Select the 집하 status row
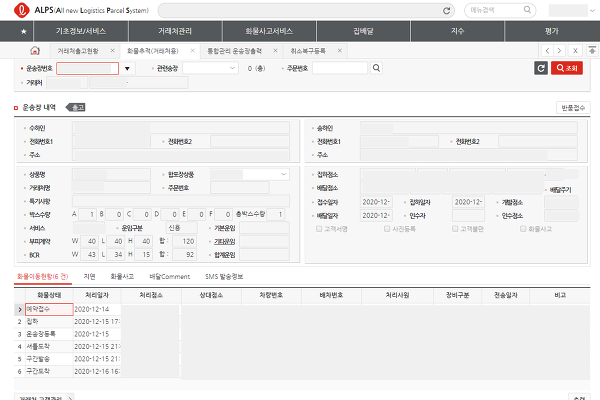Image resolution: width=600 pixels, height=400 pixels. click(x=49, y=322)
